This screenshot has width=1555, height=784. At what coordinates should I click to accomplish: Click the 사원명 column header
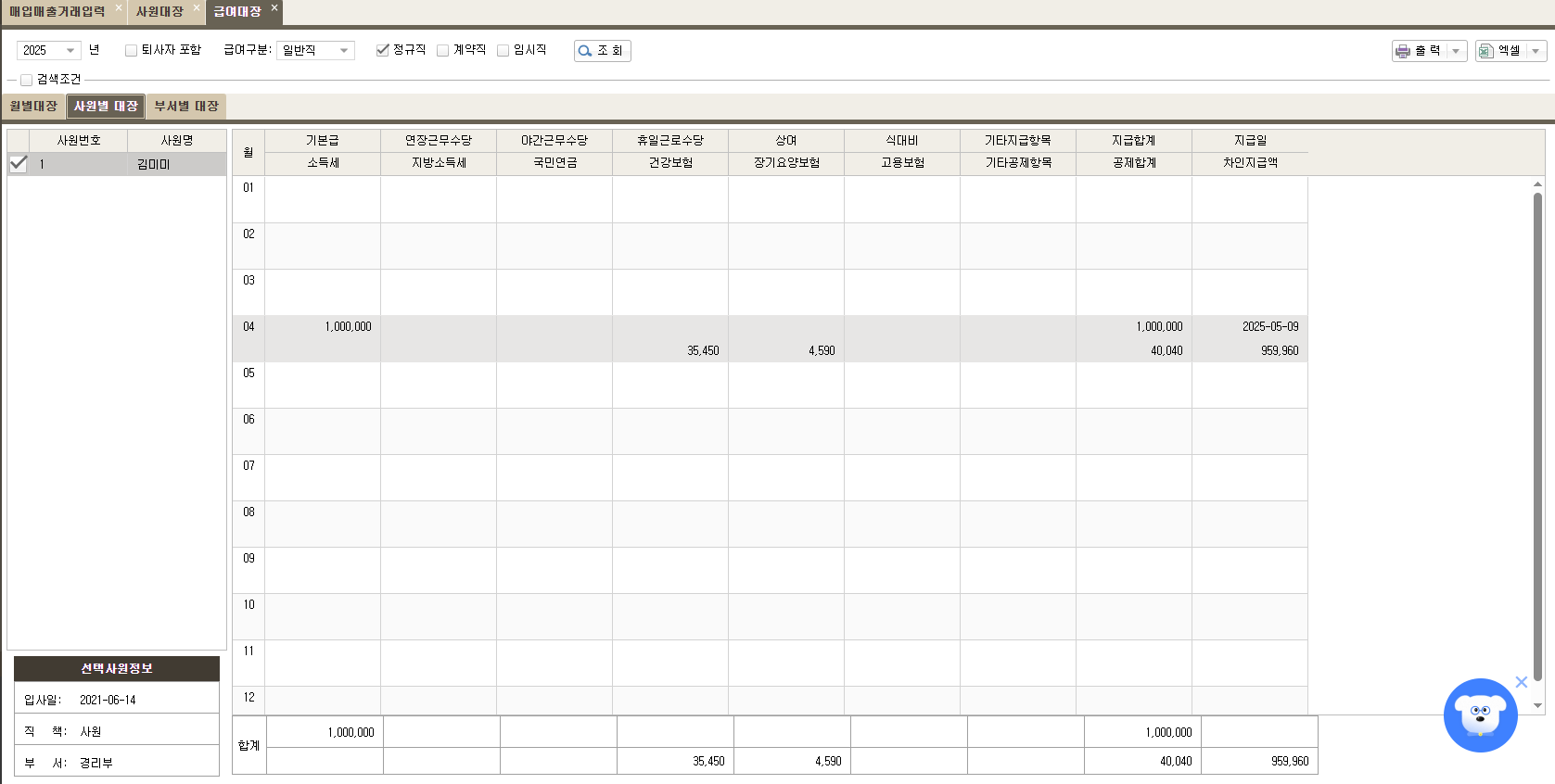point(177,141)
